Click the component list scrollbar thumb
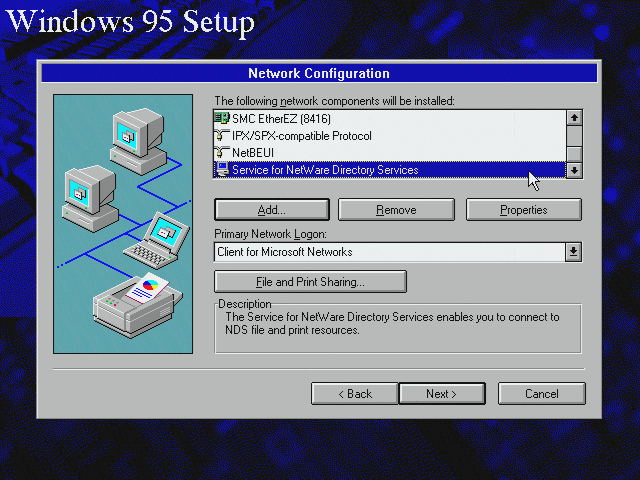The height and width of the screenshot is (480, 640). [574, 153]
